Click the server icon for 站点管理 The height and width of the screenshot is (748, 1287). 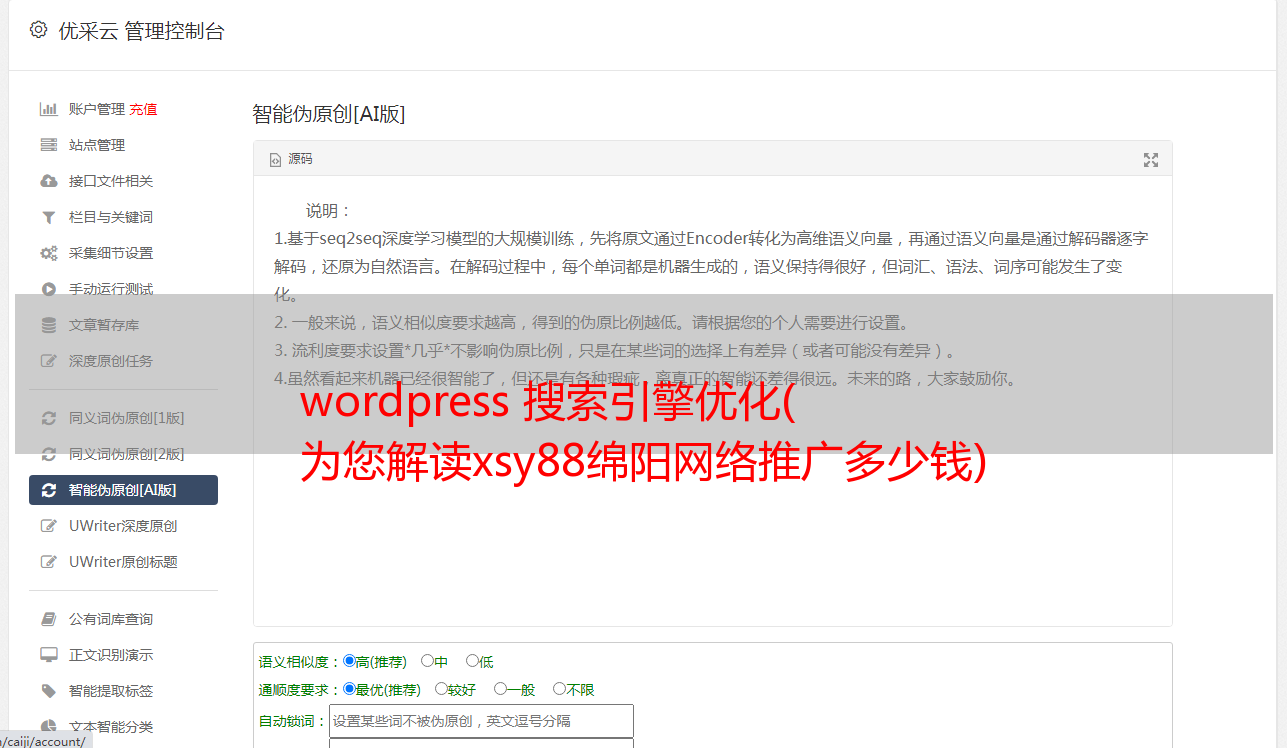[48, 145]
